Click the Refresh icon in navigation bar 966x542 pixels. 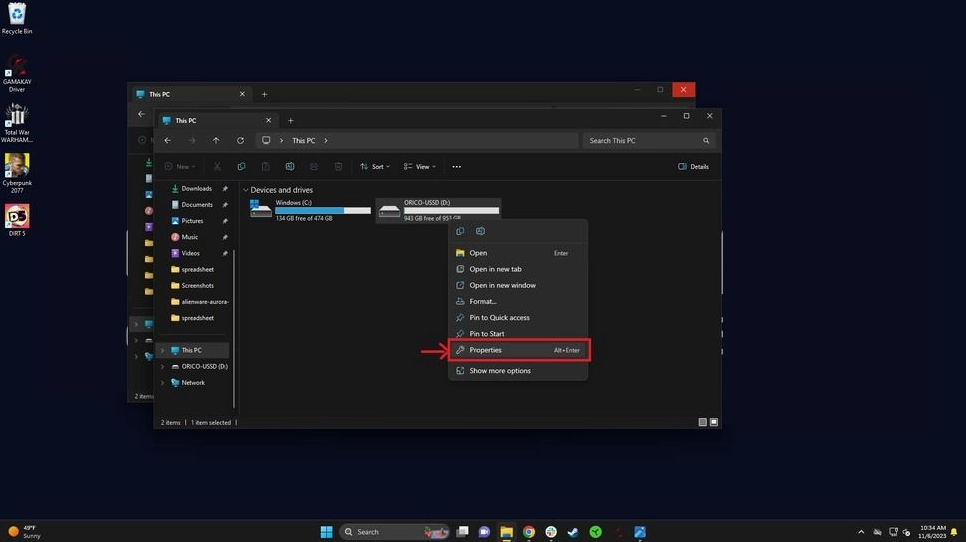[x=240, y=141]
